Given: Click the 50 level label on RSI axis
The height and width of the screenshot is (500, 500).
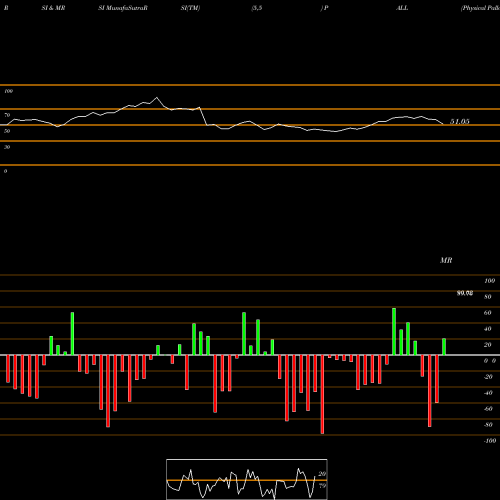Looking at the screenshot, I should pos(7,131).
